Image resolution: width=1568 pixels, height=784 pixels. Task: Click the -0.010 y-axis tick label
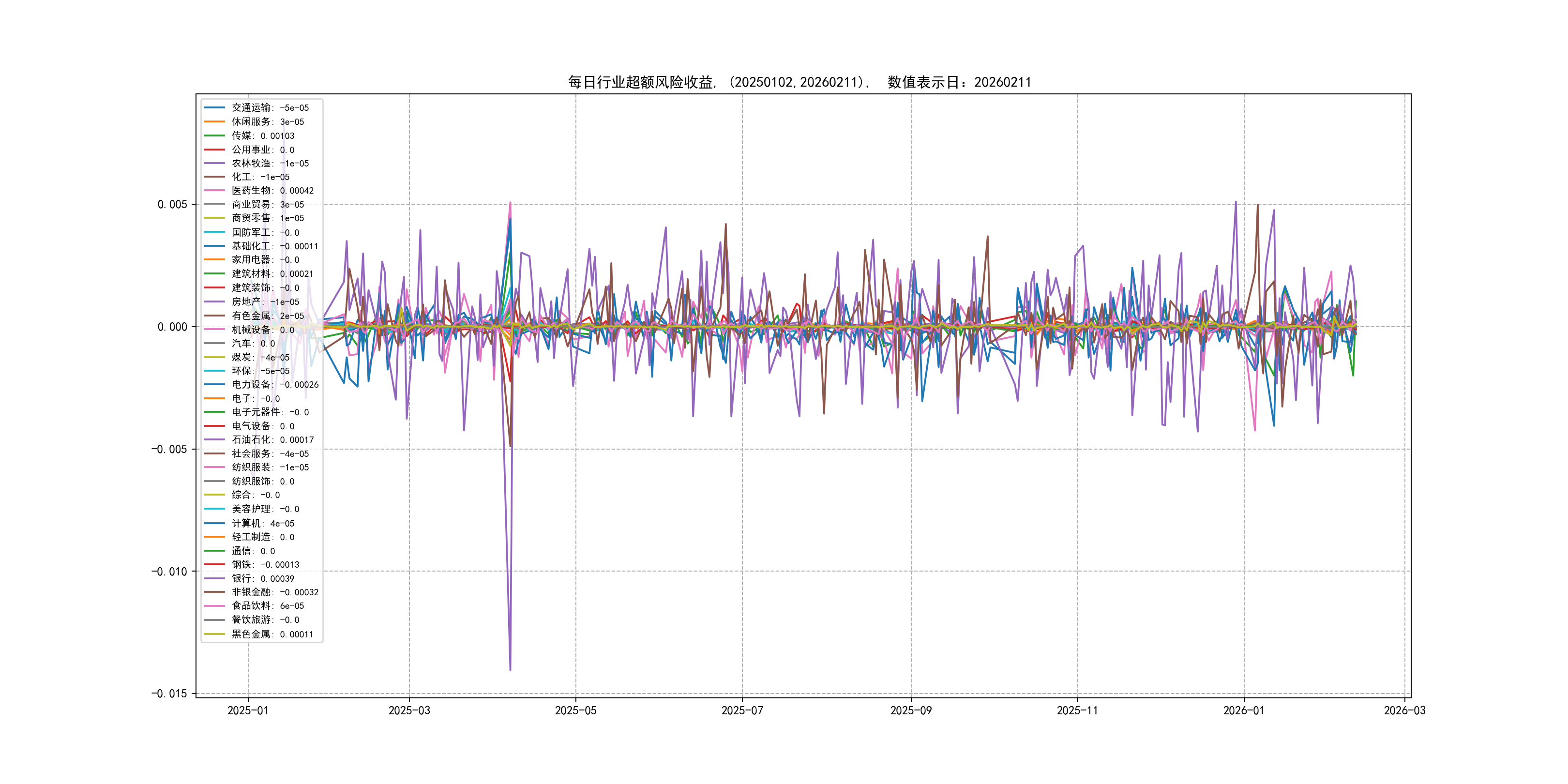point(168,572)
